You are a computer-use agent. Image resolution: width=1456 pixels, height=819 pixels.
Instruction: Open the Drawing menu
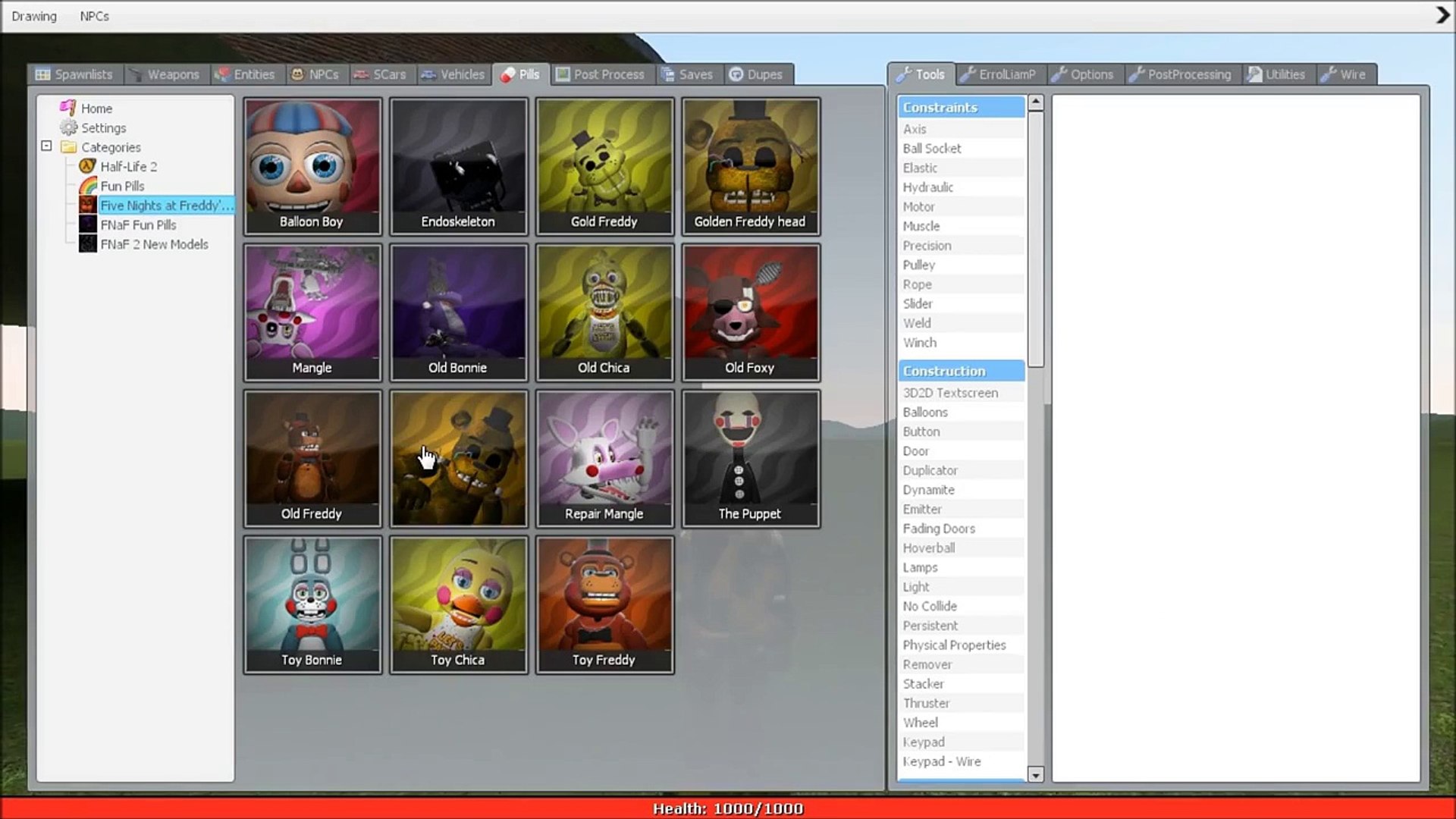tap(34, 16)
